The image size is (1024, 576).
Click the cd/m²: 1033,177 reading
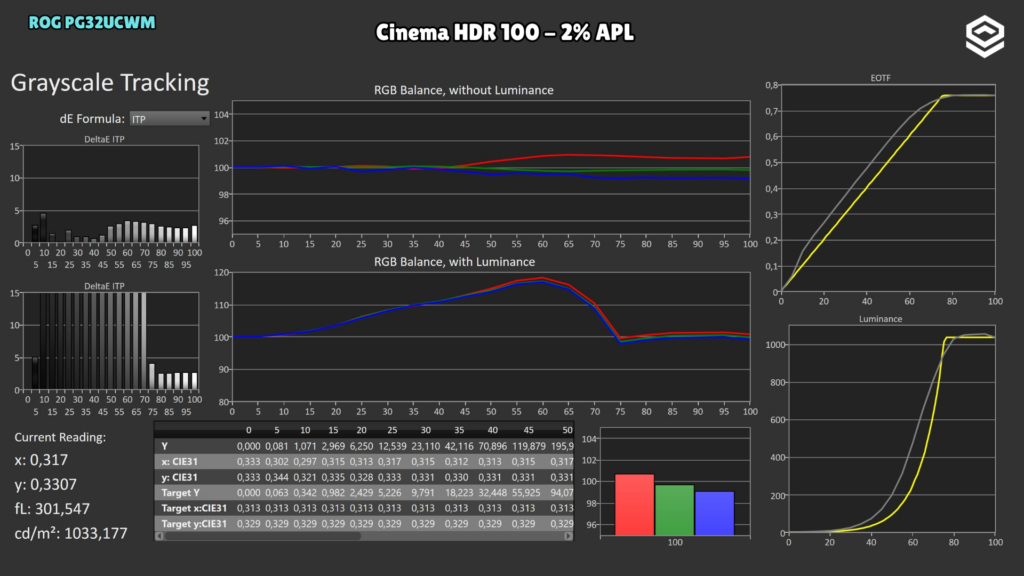click(71, 534)
